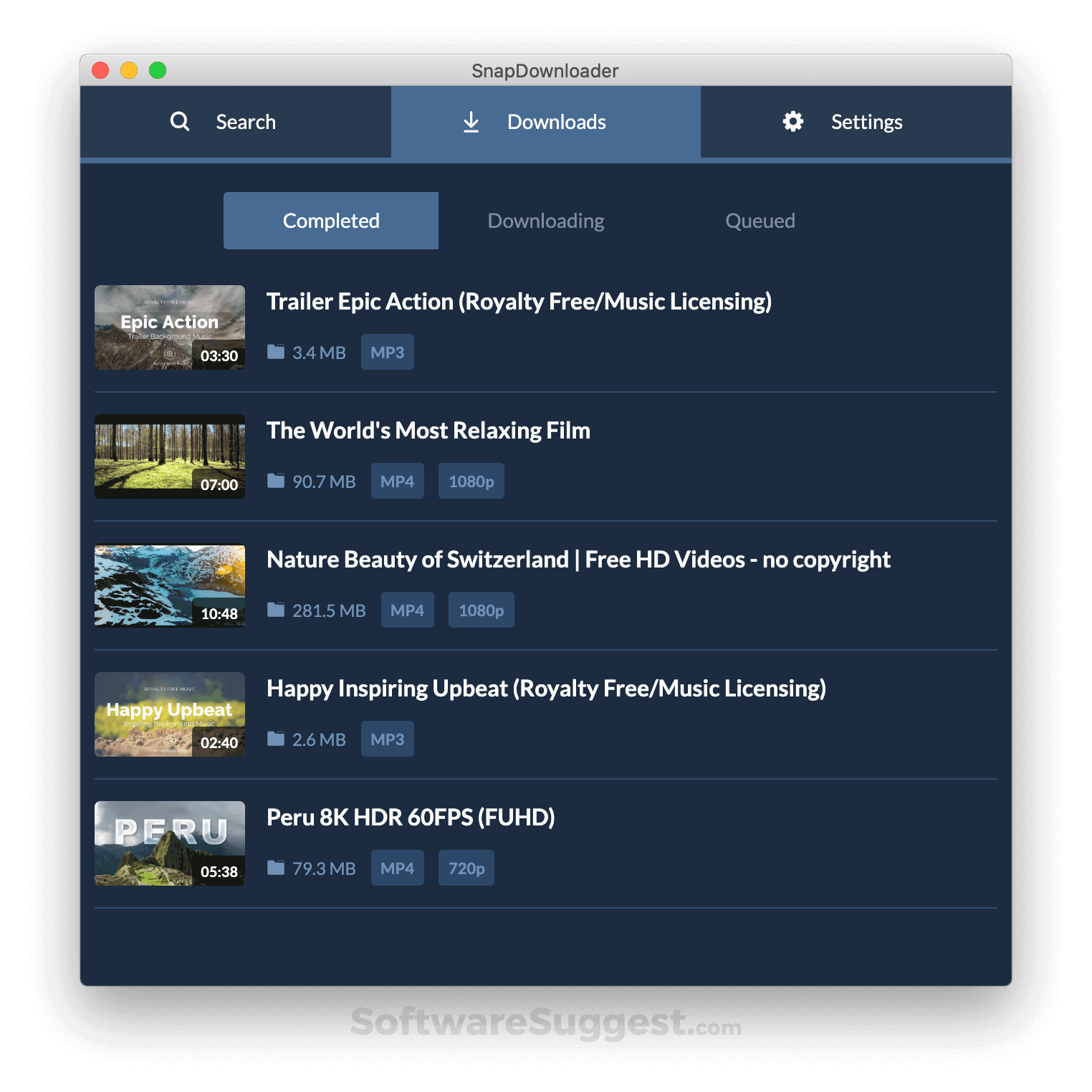The image size is (1092, 1092).
Task: Click the 720p quality badge on Peru video
Action: pyautogui.click(x=466, y=868)
